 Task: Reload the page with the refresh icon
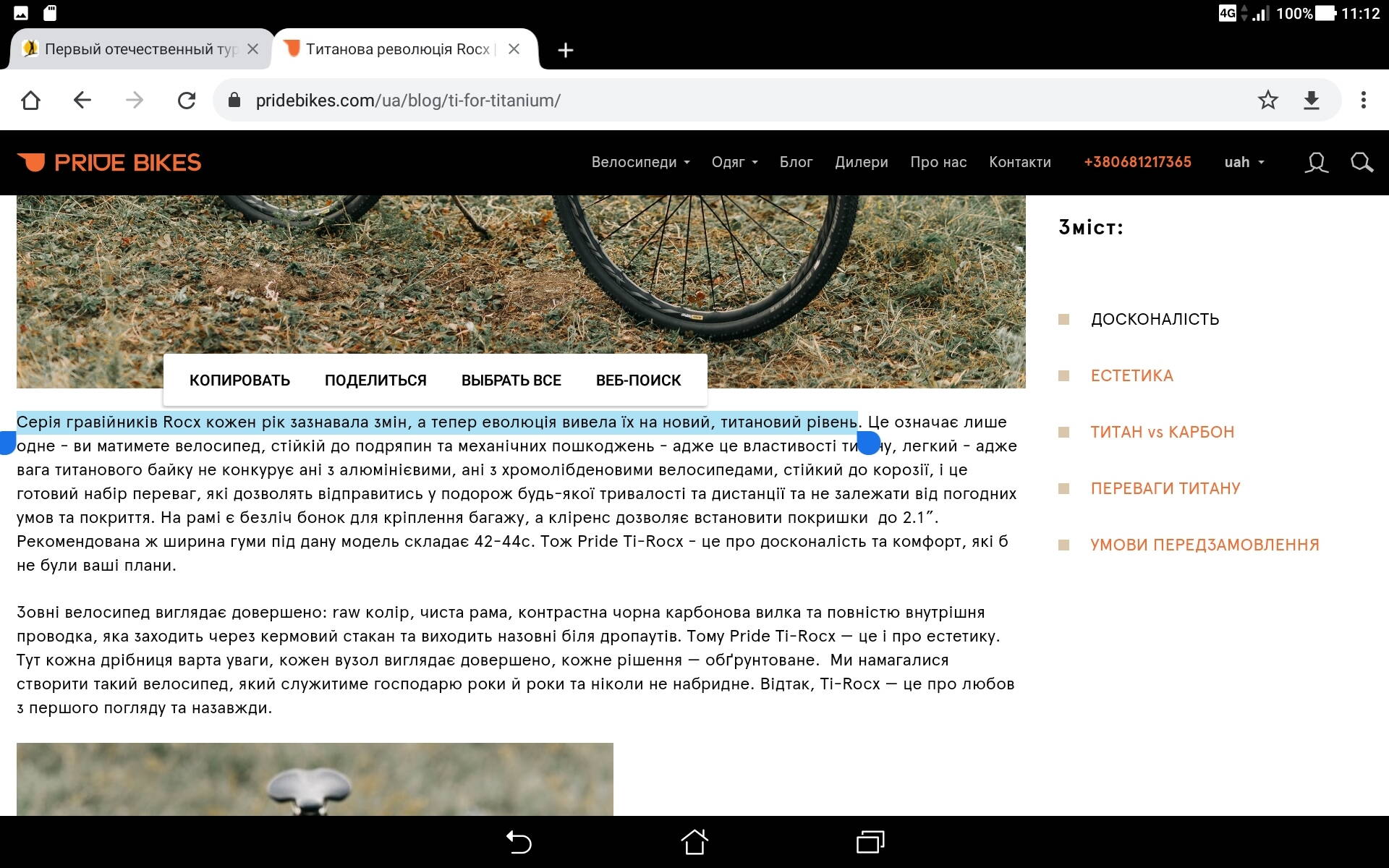pyautogui.click(x=187, y=100)
